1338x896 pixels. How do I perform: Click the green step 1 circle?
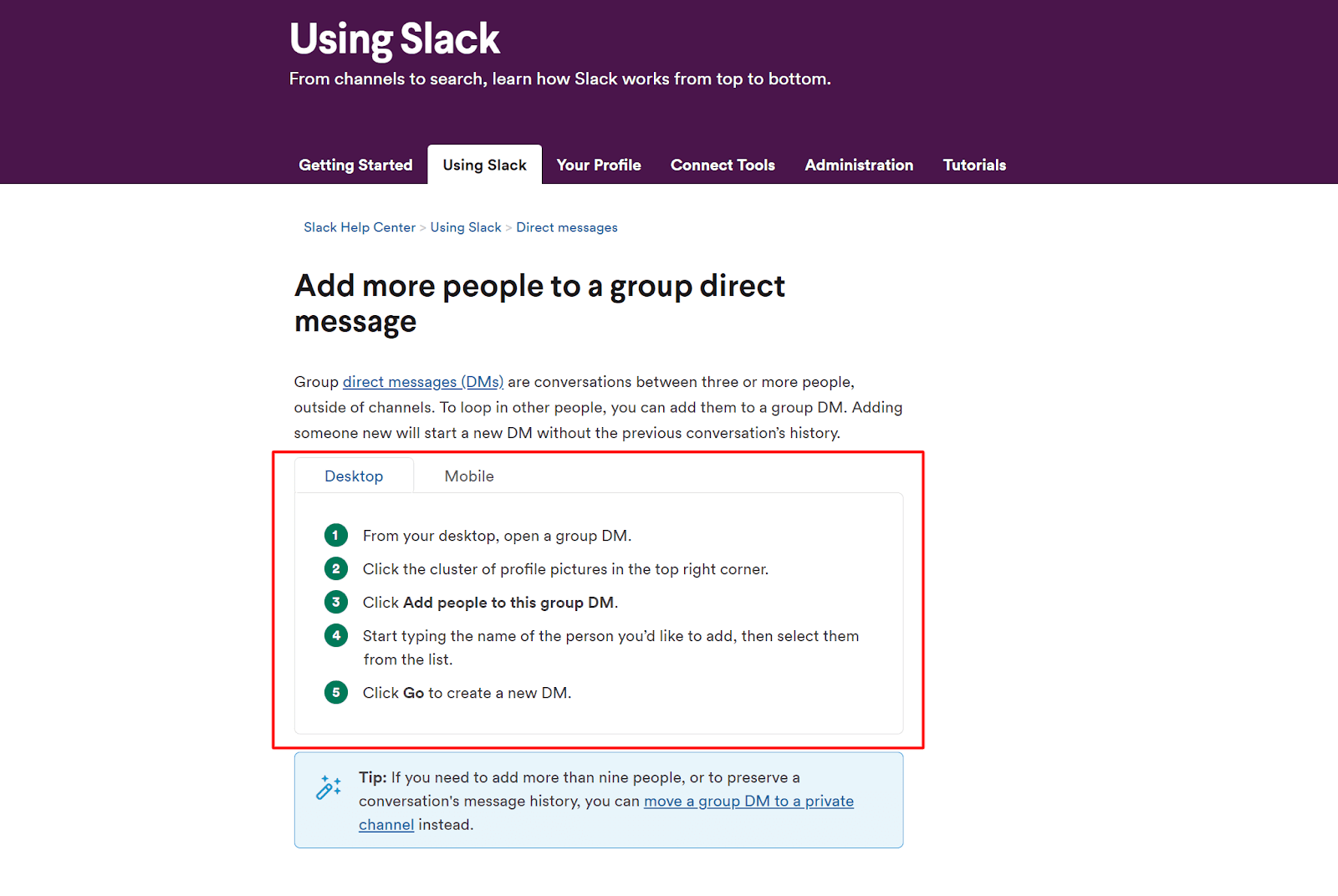(x=335, y=535)
